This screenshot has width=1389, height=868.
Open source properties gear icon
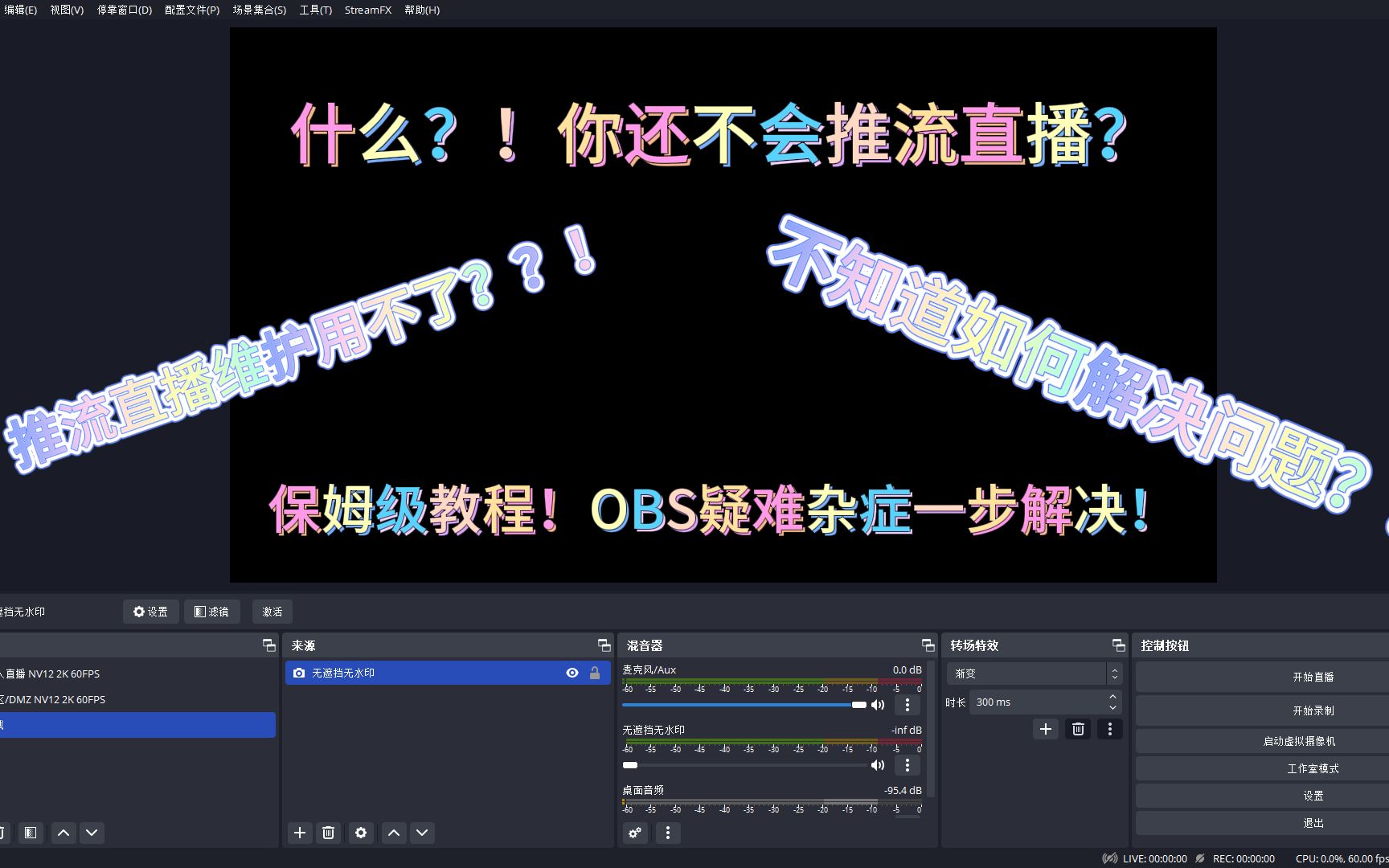tap(361, 833)
